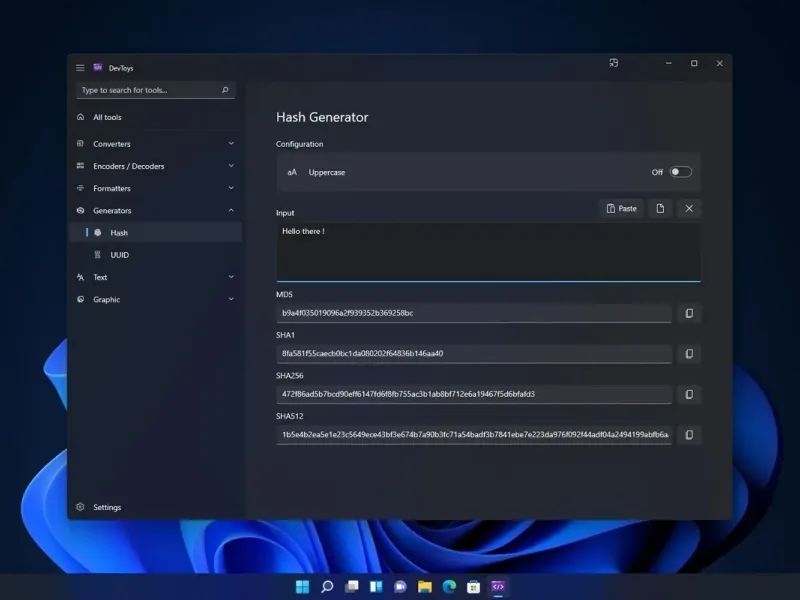Open the UUID generator tool
800x600 pixels.
120,255
